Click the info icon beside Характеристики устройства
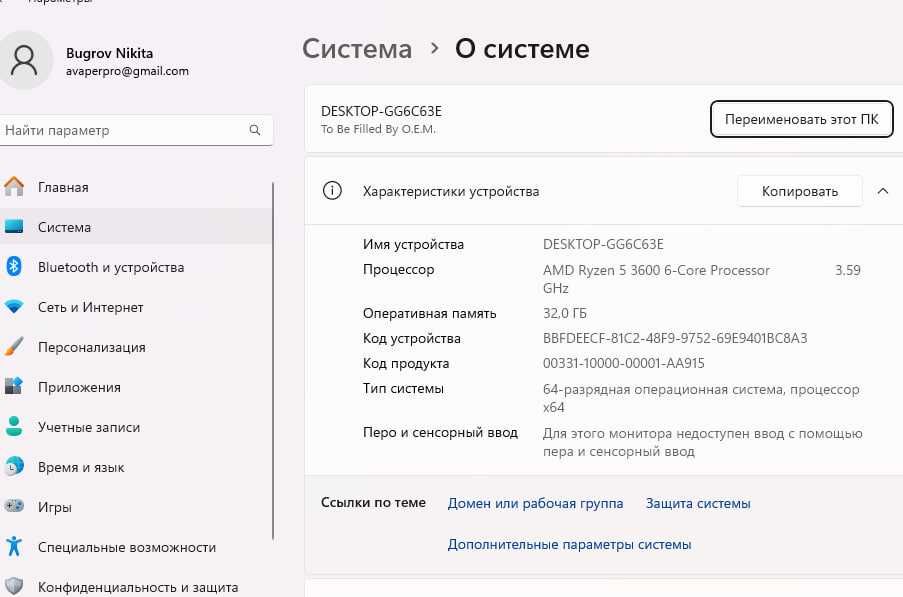Image resolution: width=903 pixels, height=597 pixels. (332, 191)
